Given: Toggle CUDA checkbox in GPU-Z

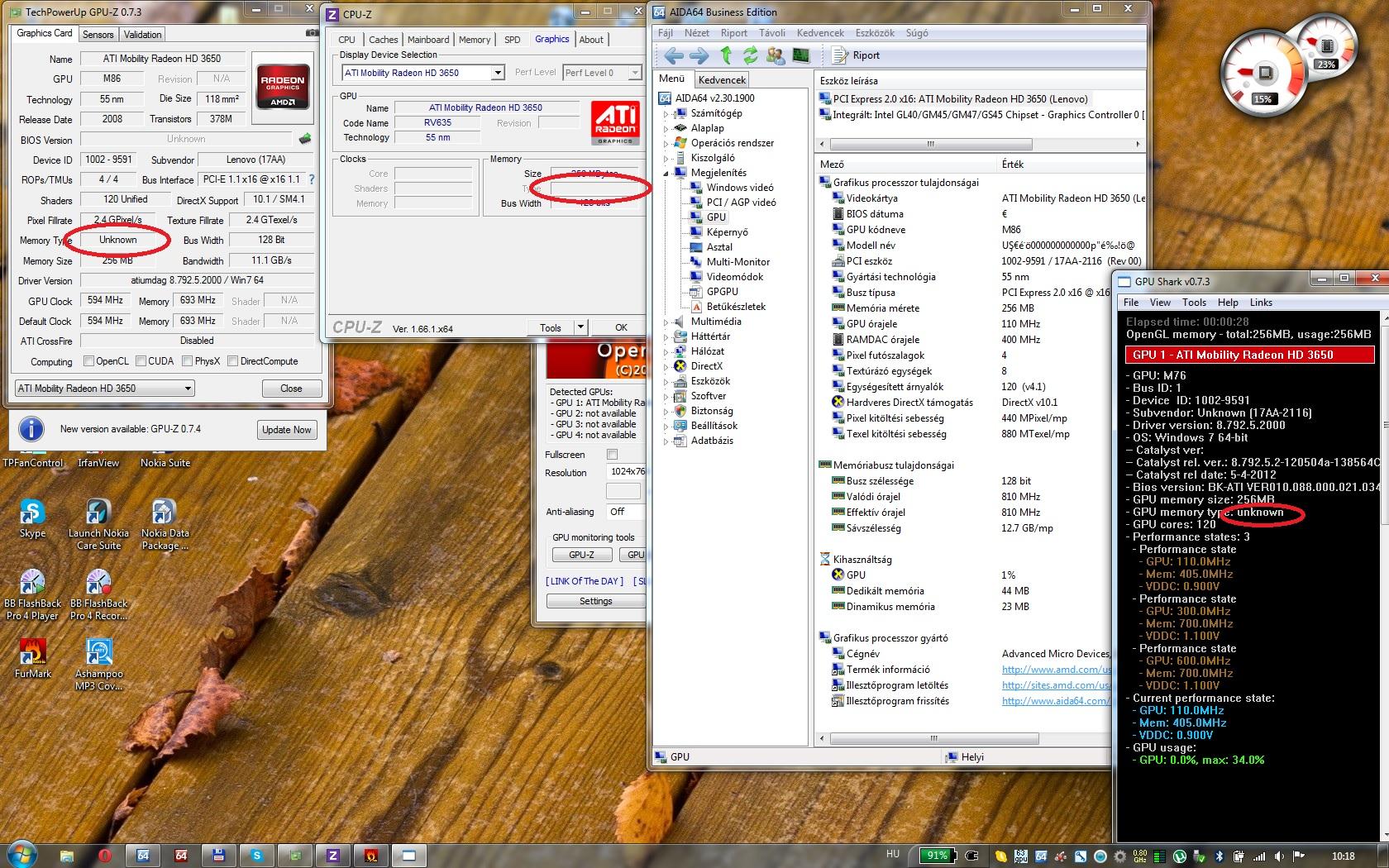Looking at the screenshot, I should click(141, 361).
